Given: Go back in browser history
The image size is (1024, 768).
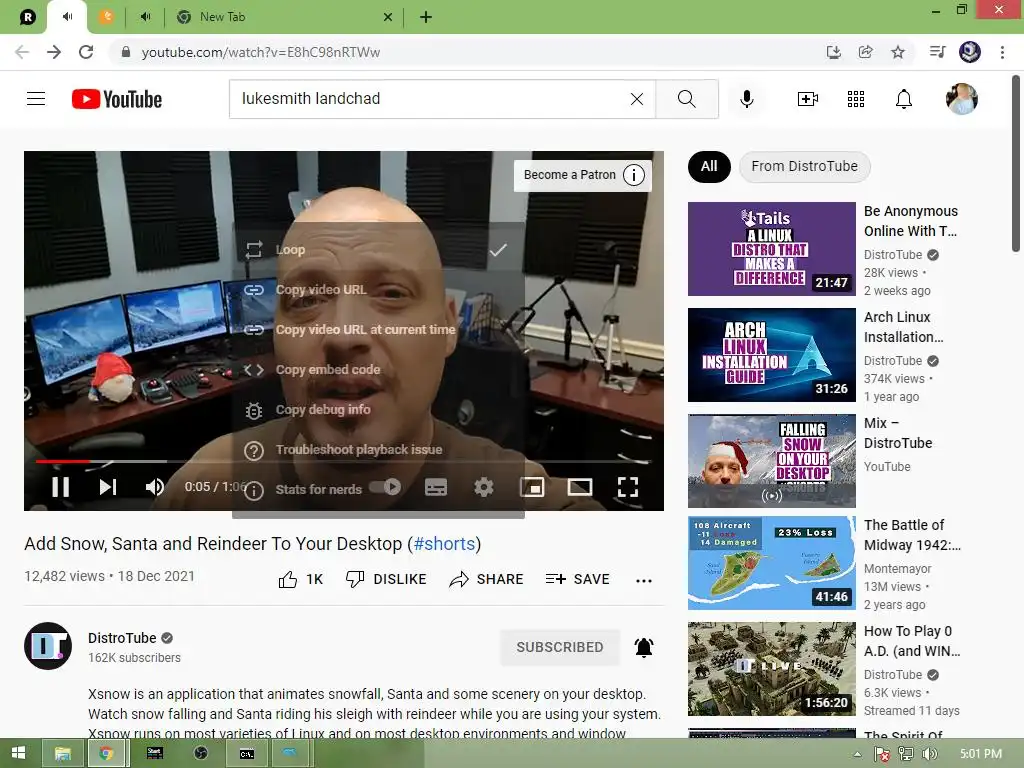Looking at the screenshot, I should tap(22, 52).
